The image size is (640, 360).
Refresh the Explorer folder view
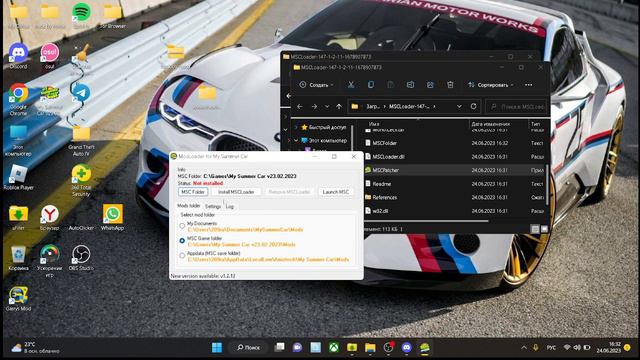(x=473, y=106)
